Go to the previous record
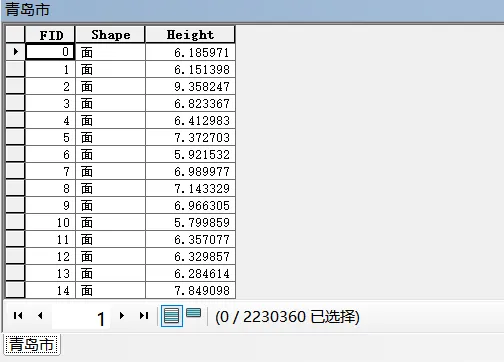 (x=40, y=315)
